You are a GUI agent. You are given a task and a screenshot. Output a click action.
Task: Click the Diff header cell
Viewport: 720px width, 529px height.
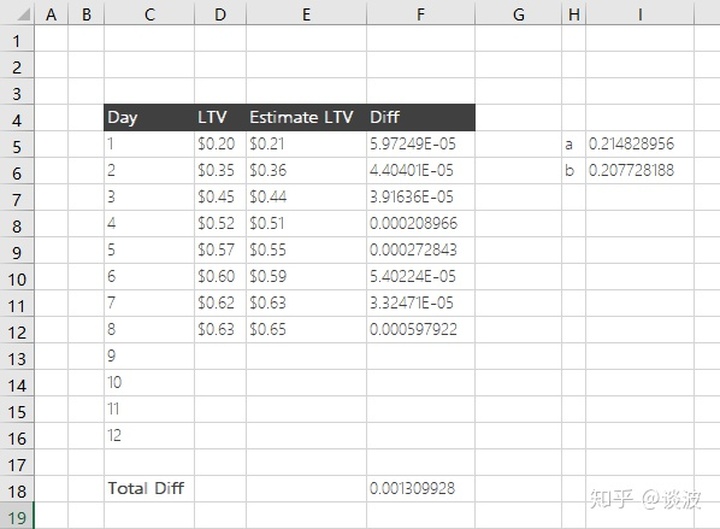(x=421, y=118)
